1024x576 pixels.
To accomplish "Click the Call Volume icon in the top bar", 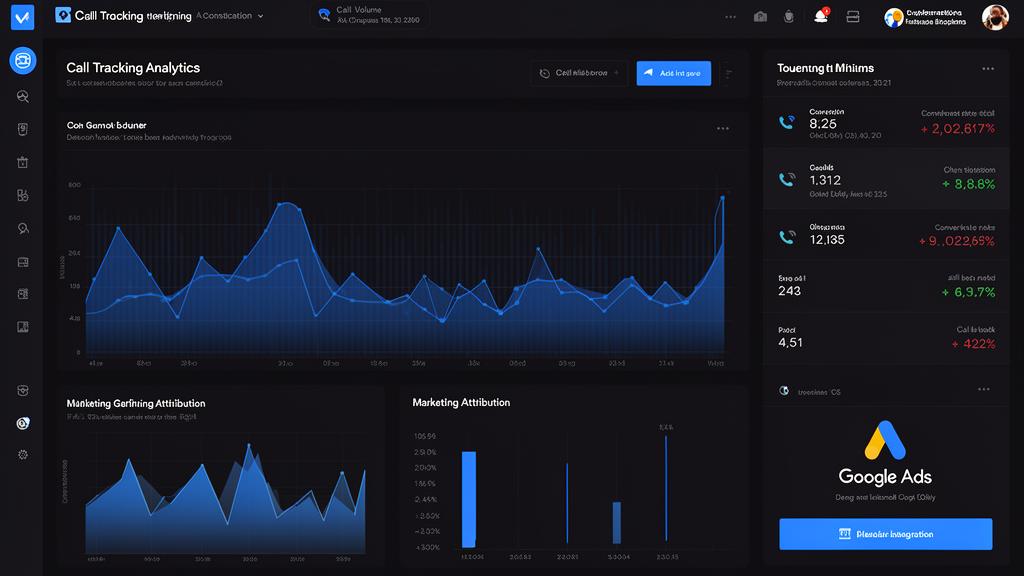I will 324,15.
